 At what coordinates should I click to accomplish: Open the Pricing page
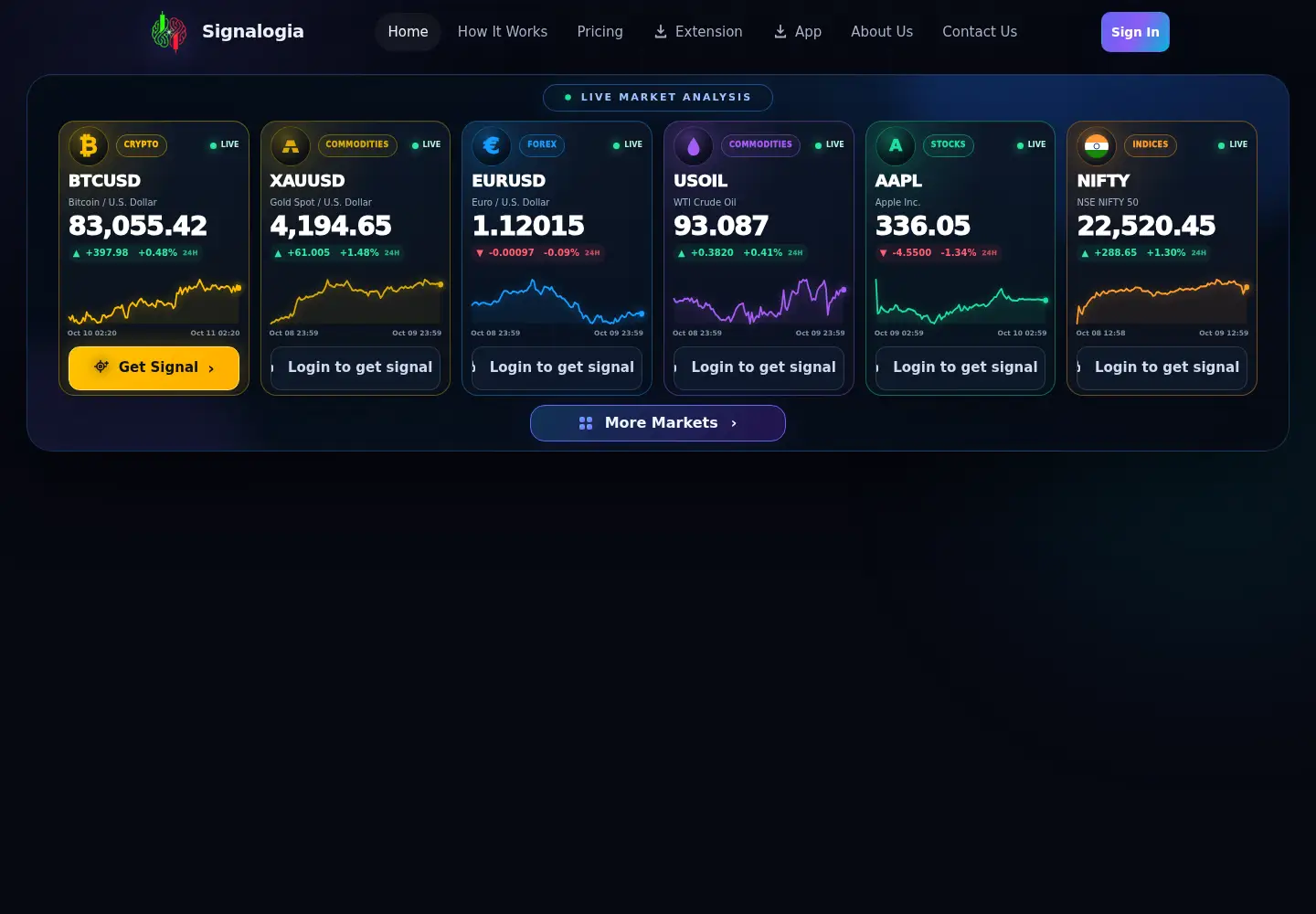tap(600, 32)
